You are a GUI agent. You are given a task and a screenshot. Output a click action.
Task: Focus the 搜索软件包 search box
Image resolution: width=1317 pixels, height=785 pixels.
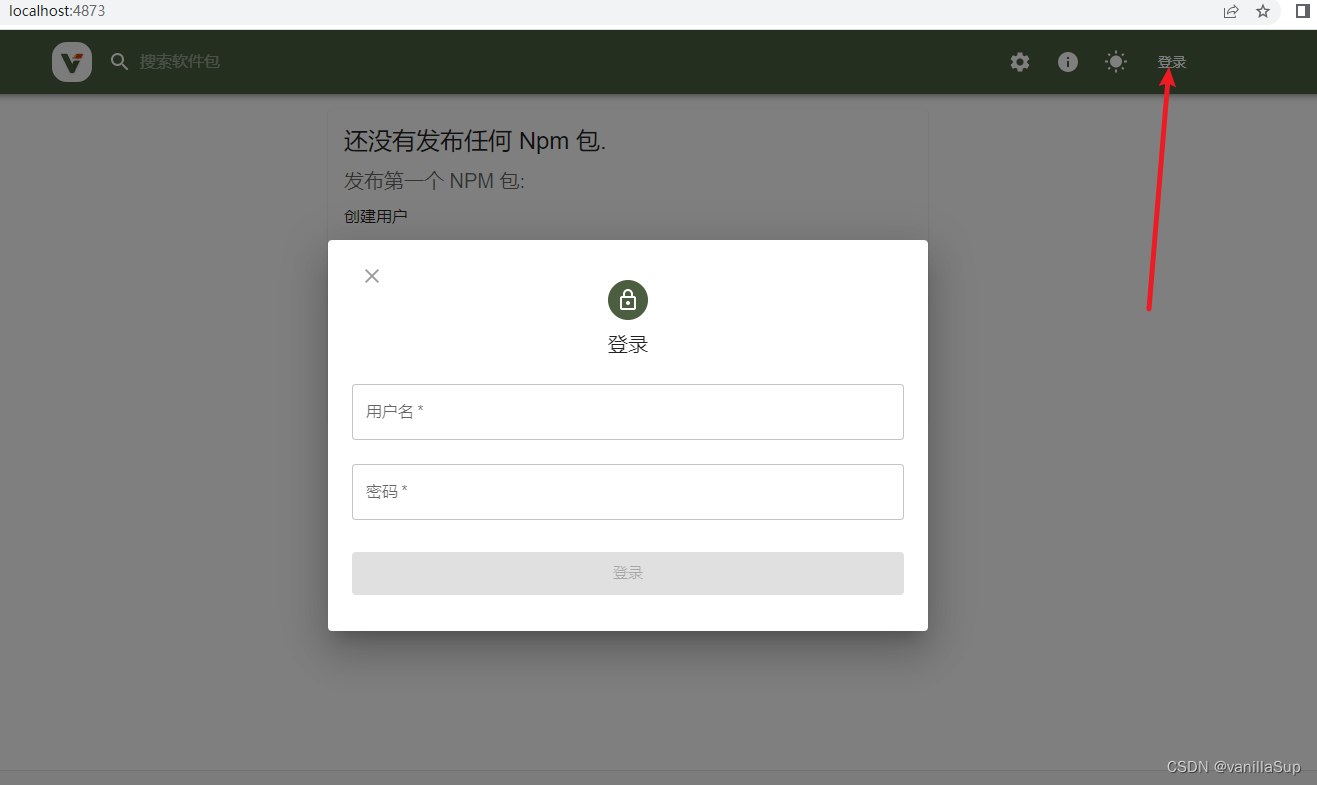(x=180, y=62)
